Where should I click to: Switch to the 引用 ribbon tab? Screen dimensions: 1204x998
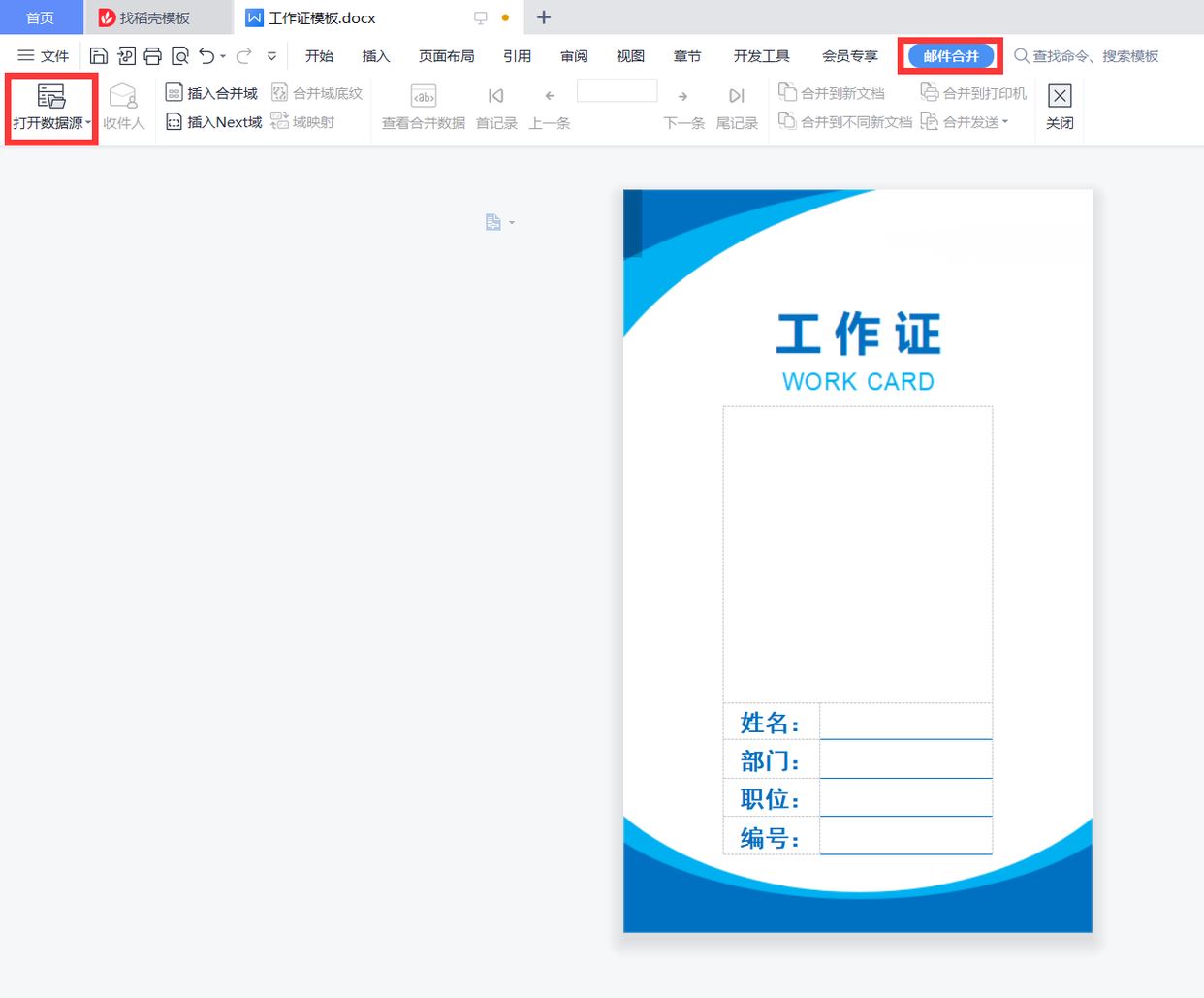click(518, 56)
